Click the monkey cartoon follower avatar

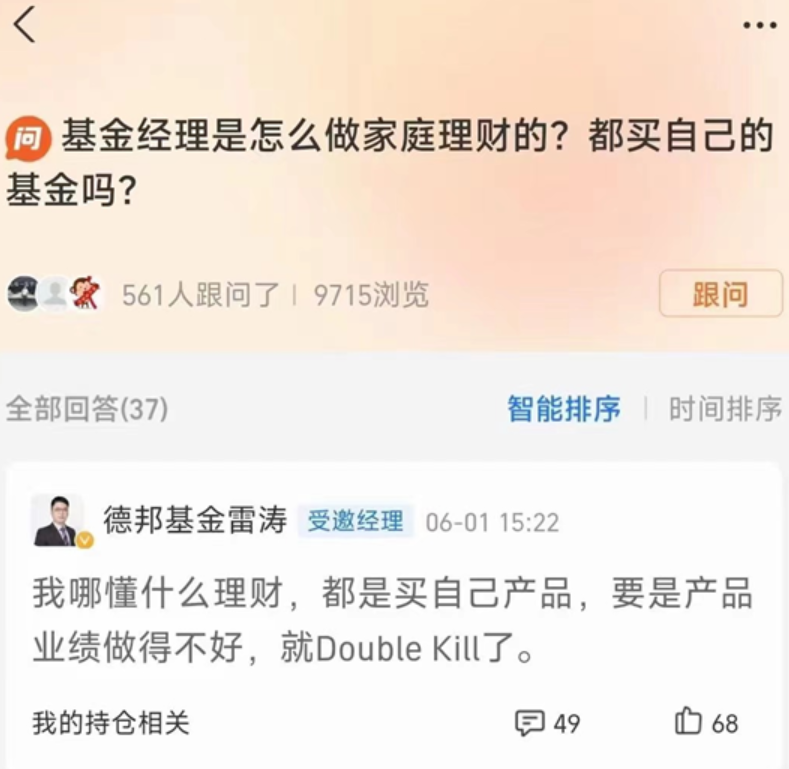(x=86, y=293)
